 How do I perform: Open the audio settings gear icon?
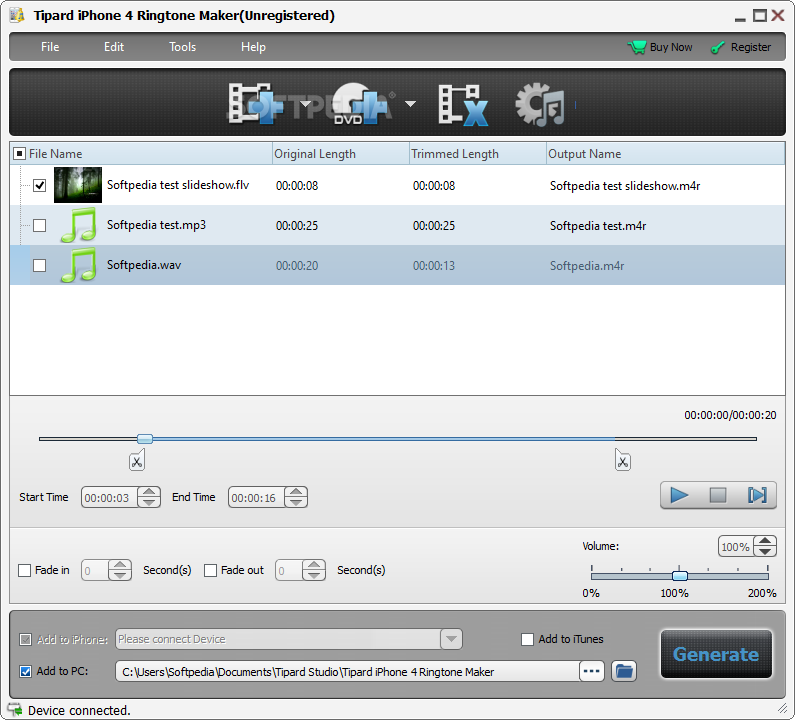pos(539,104)
